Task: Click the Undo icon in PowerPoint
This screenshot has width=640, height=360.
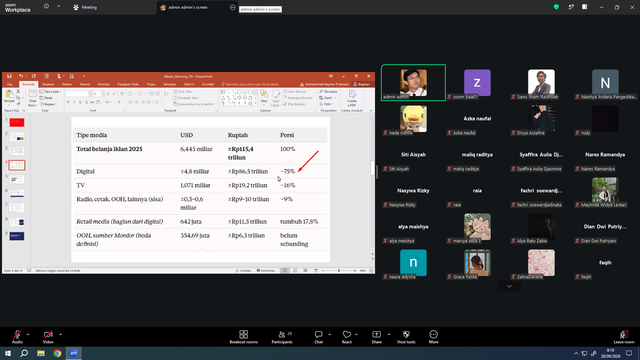Action: click(x=20, y=76)
